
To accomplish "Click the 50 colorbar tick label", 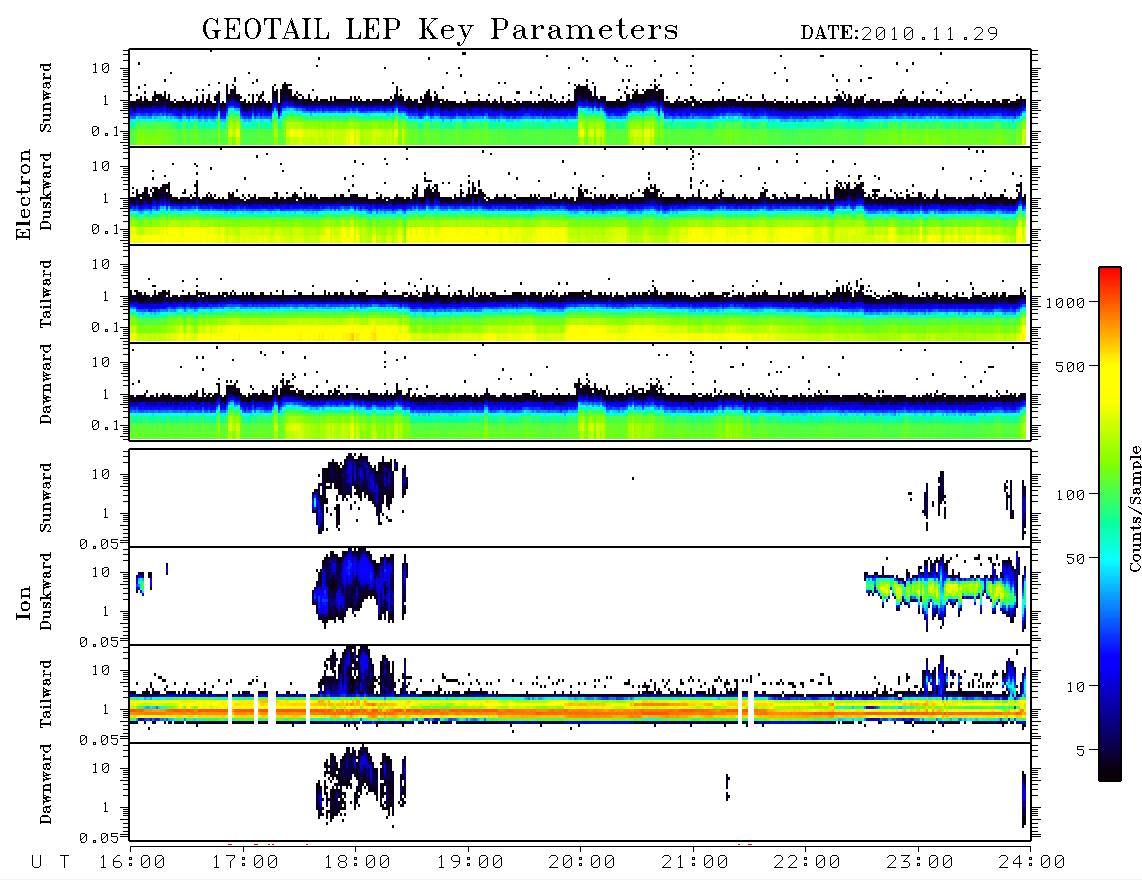I will tap(1075, 559).
